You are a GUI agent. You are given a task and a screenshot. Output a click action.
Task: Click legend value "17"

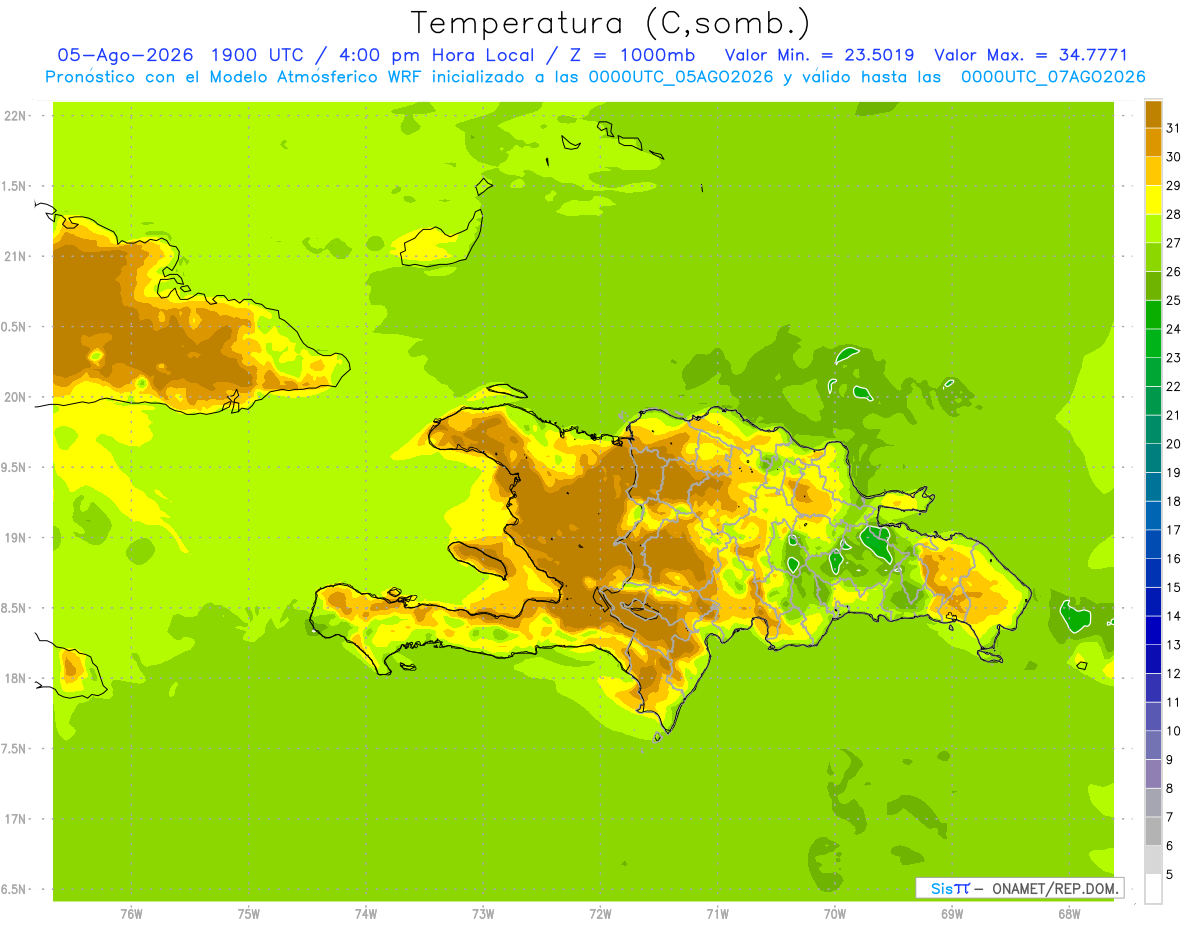[1174, 530]
